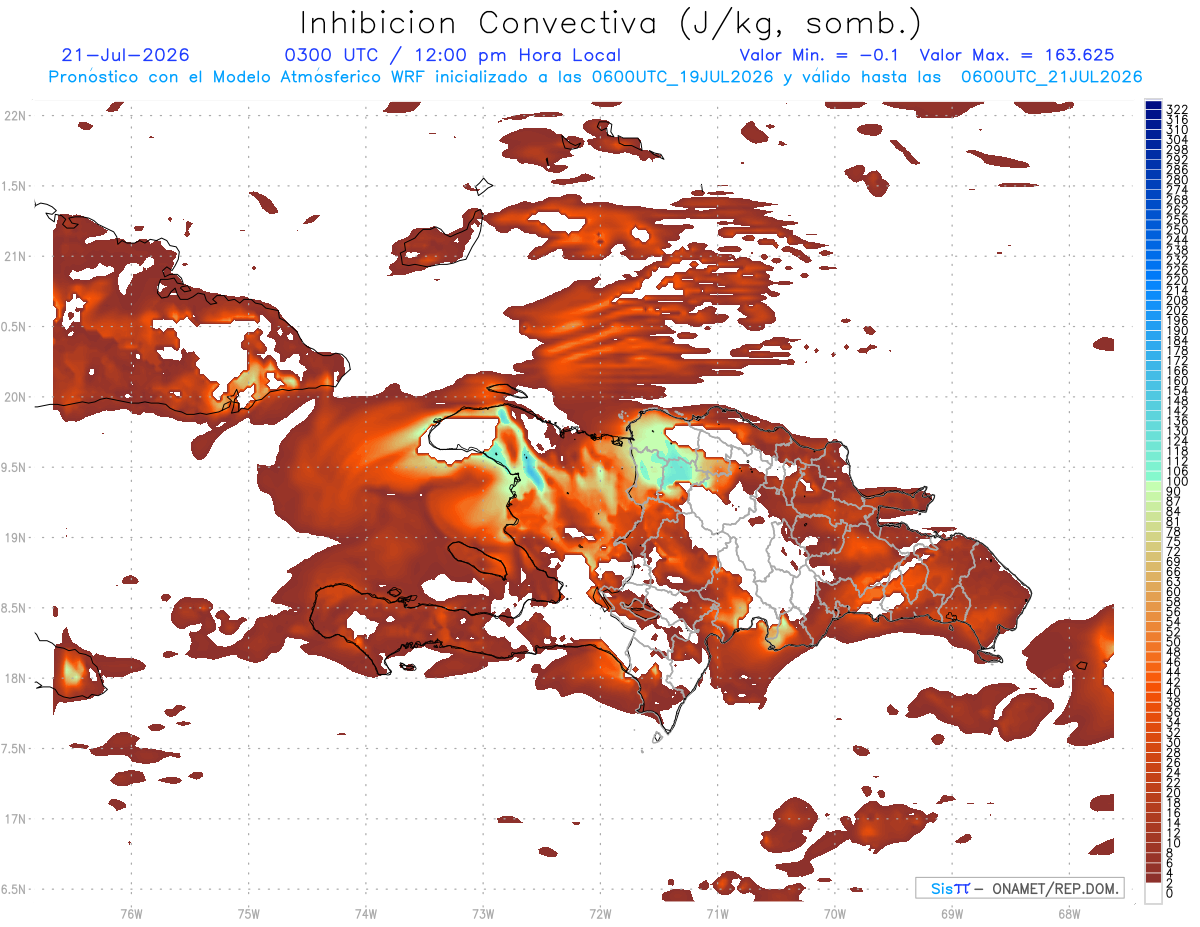Click the "8.5N" latitude label
The width and height of the screenshot is (1200, 927).
[15, 609]
